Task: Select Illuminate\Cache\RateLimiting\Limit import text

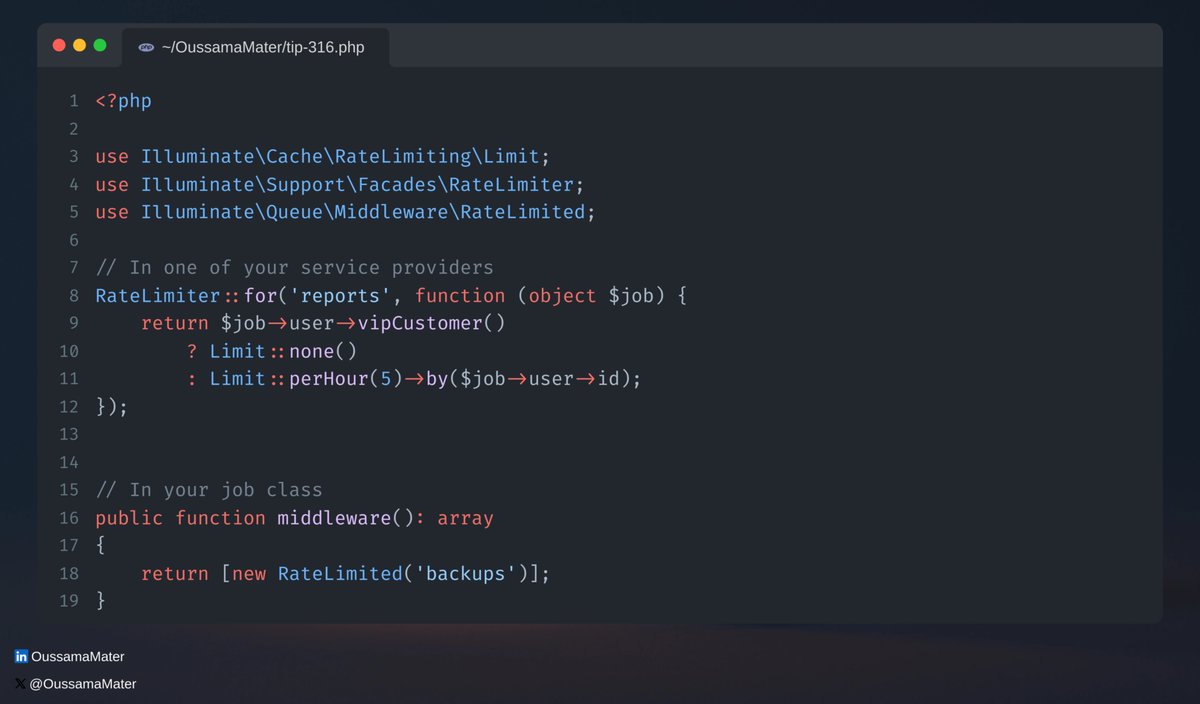Action: tap(340, 157)
